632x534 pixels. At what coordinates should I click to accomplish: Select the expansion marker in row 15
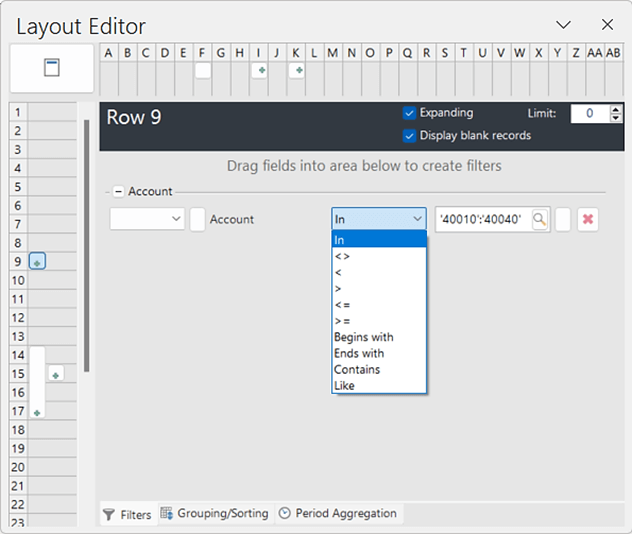pos(56,375)
